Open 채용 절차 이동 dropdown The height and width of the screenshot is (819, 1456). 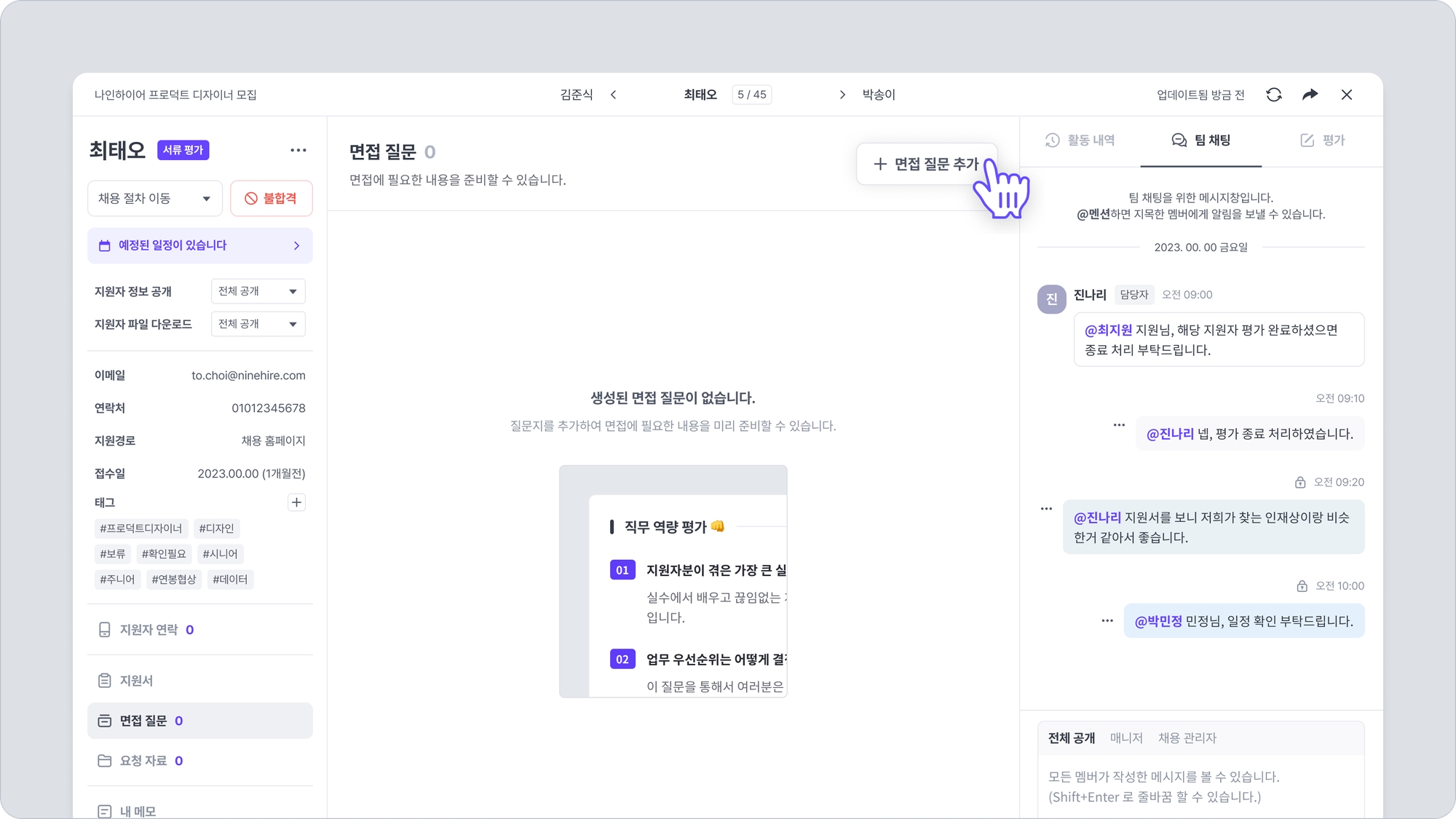pyautogui.click(x=155, y=198)
